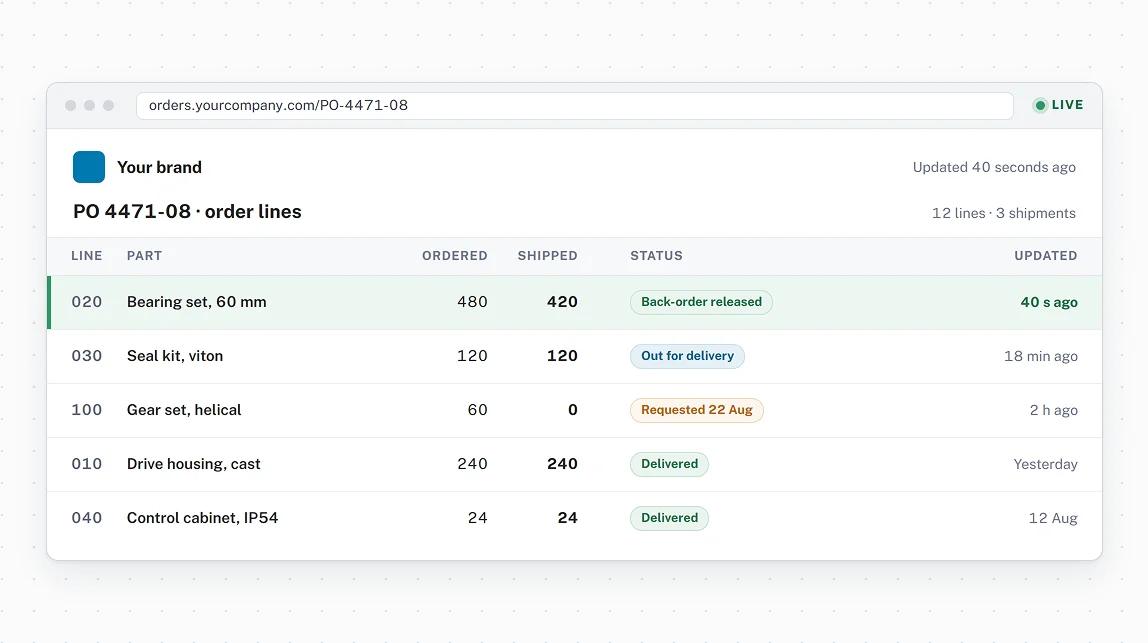The image size is (1148, 643).
Task: Click ordered quantity 480
Action: (x=472, y=302)
